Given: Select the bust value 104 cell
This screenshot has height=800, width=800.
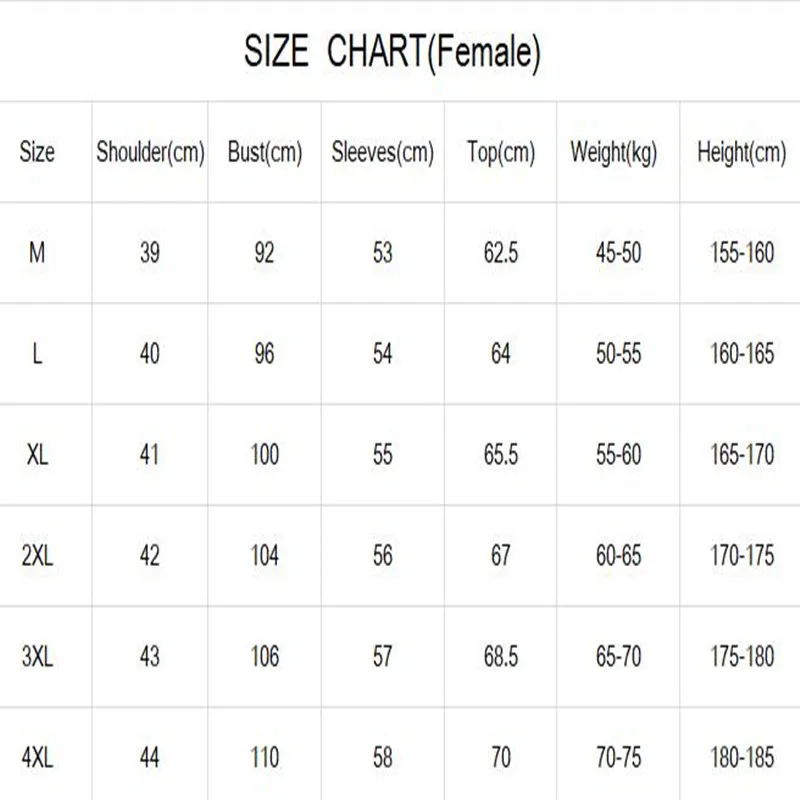Looking at the screenshot, I should click(265, 556).
